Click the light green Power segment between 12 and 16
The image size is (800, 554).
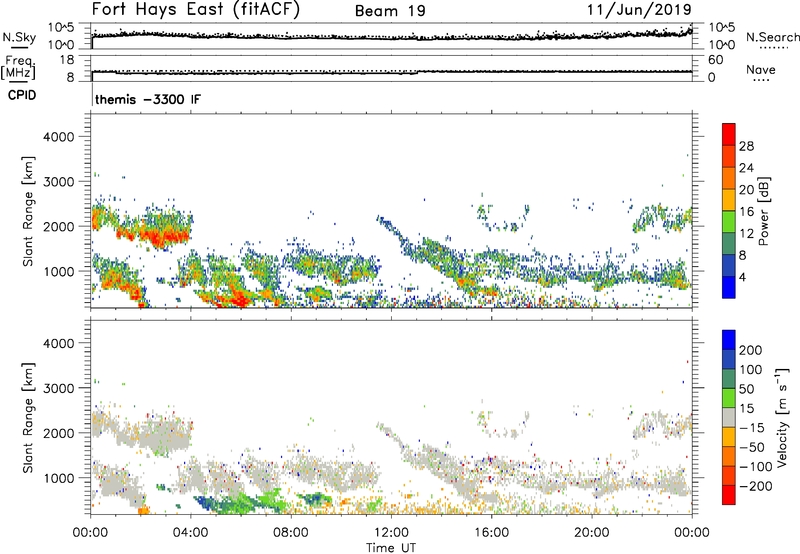pos(729,222)
